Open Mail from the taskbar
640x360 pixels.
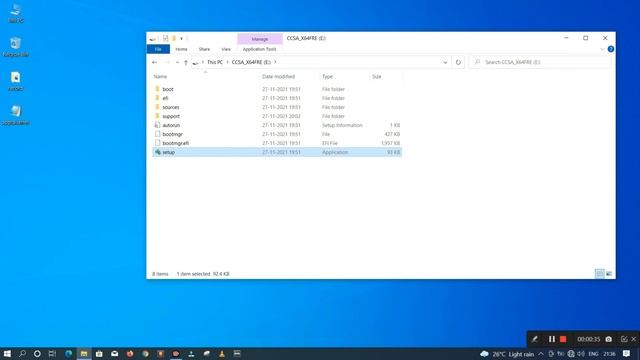tap(115, 353)
